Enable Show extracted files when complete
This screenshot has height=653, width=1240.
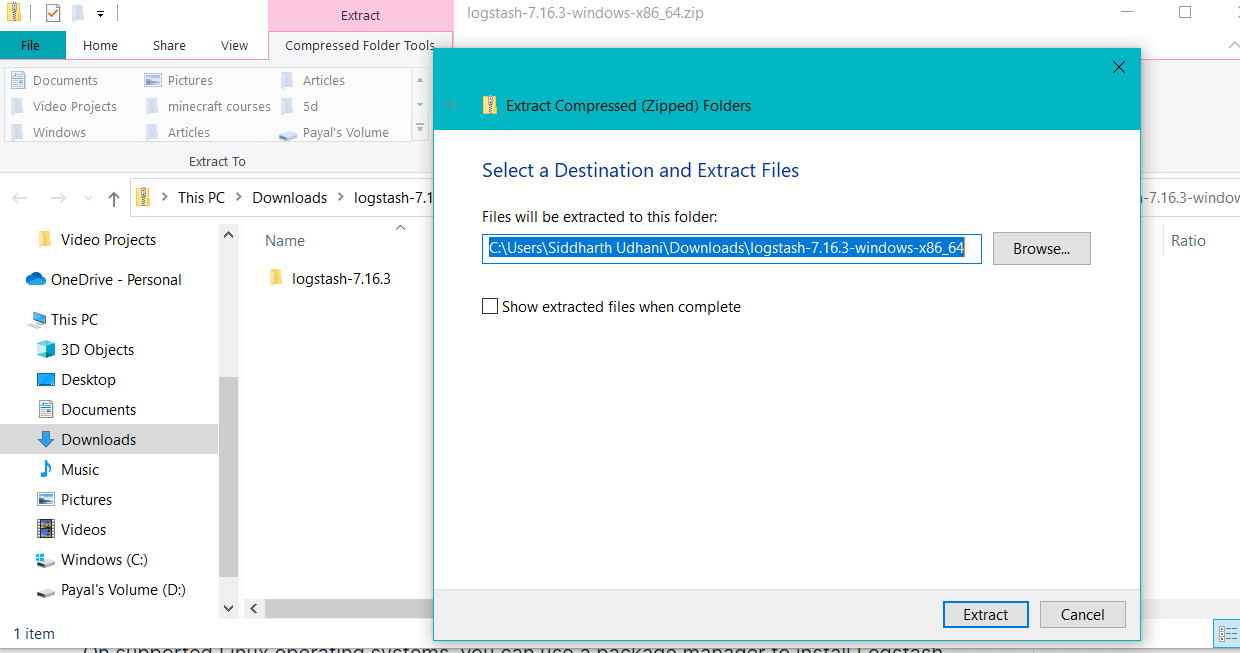[x=490, y=306]
